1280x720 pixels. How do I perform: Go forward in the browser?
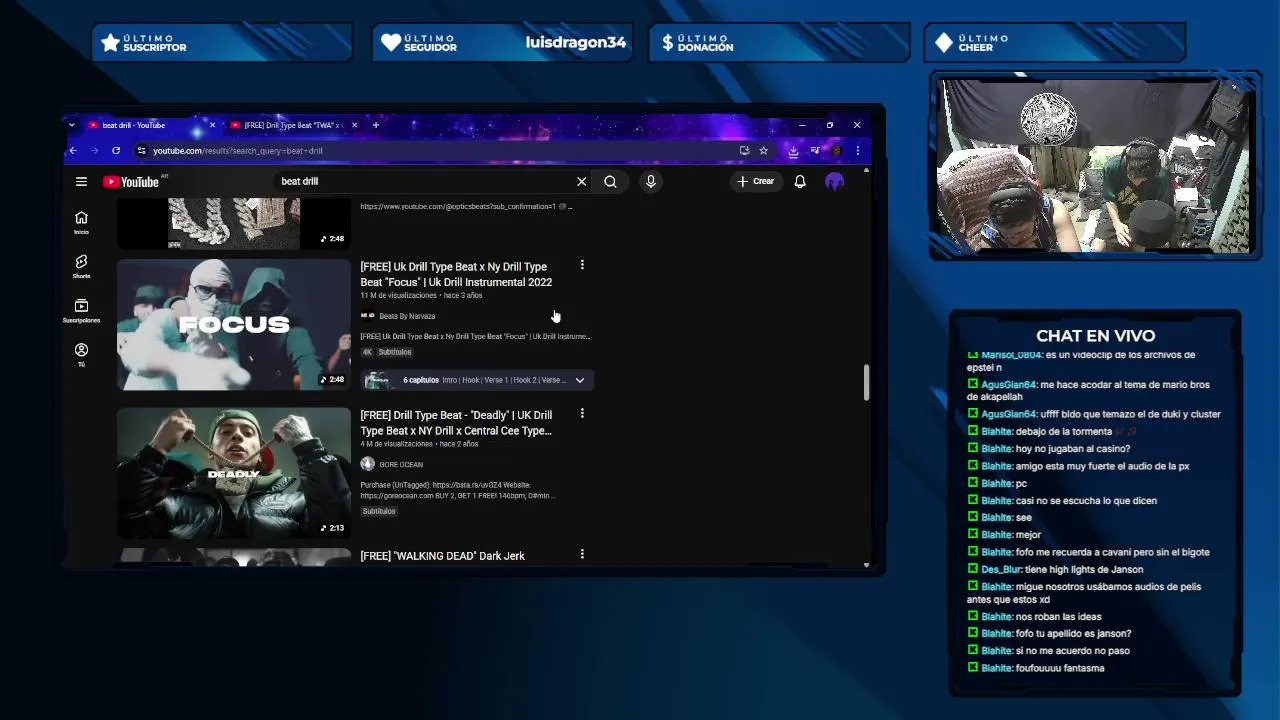[x=94, y=150]
